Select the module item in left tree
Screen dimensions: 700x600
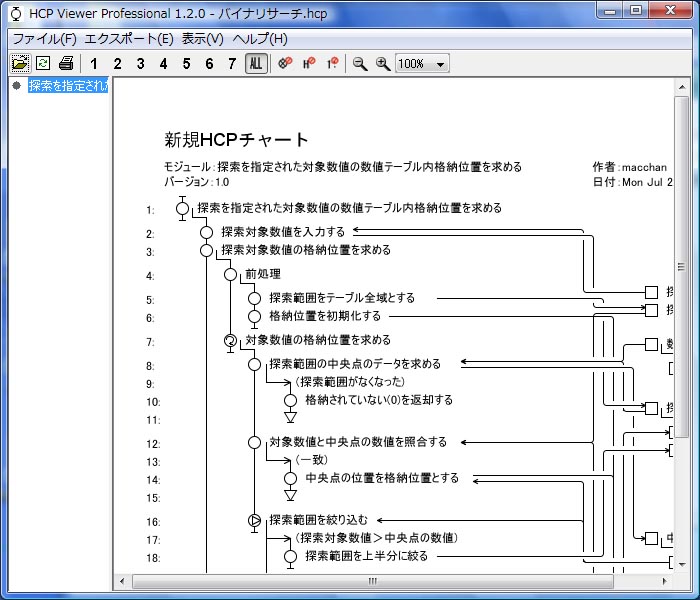pyautogui.click(x=67, y=86)
